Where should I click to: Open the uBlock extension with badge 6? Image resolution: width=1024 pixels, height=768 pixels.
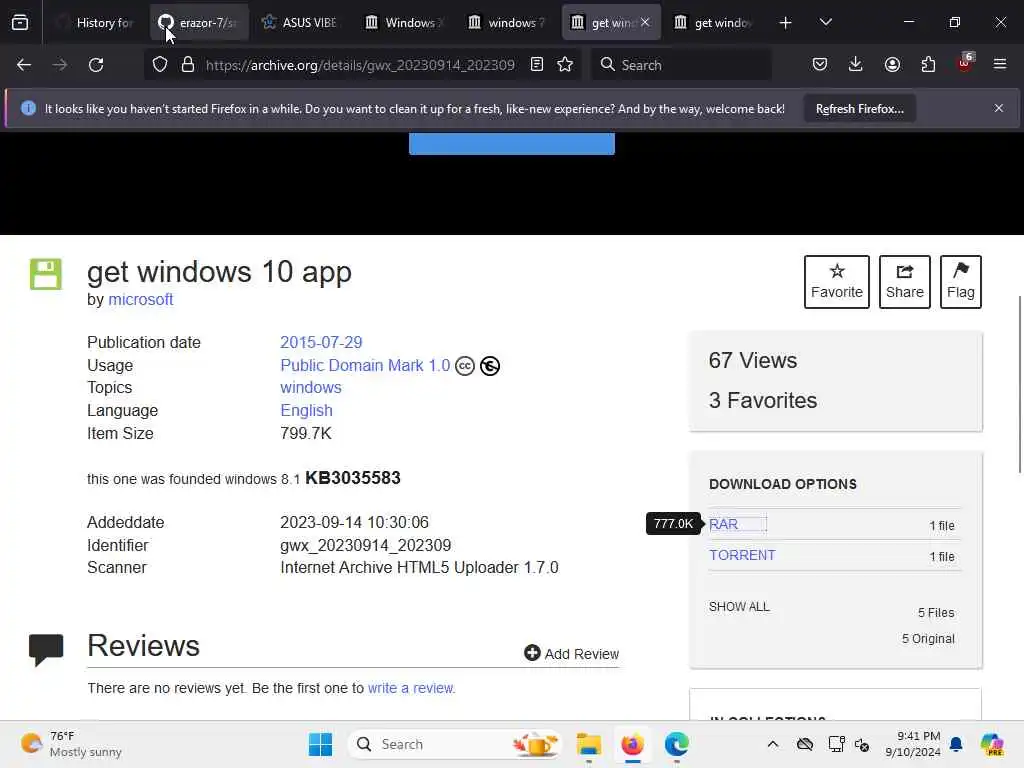tap(965, 63)
